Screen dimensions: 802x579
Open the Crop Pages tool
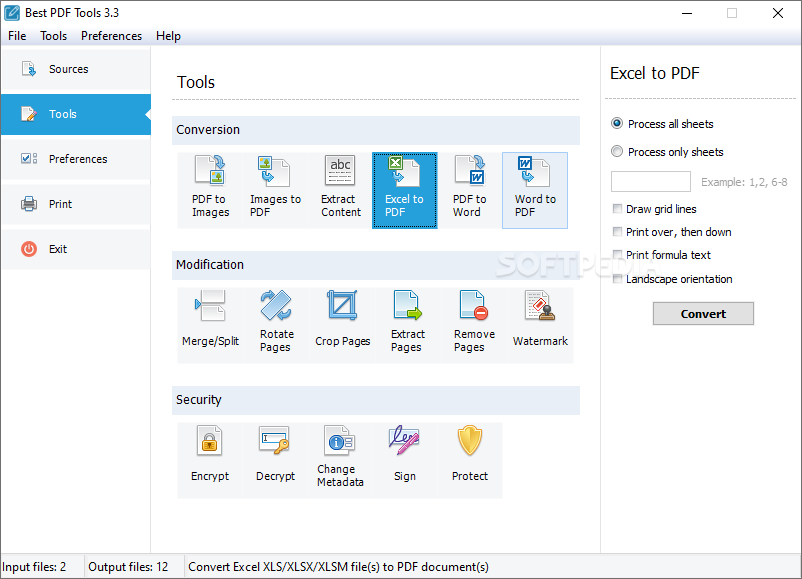pyautogui.click(x=342, y=325)
